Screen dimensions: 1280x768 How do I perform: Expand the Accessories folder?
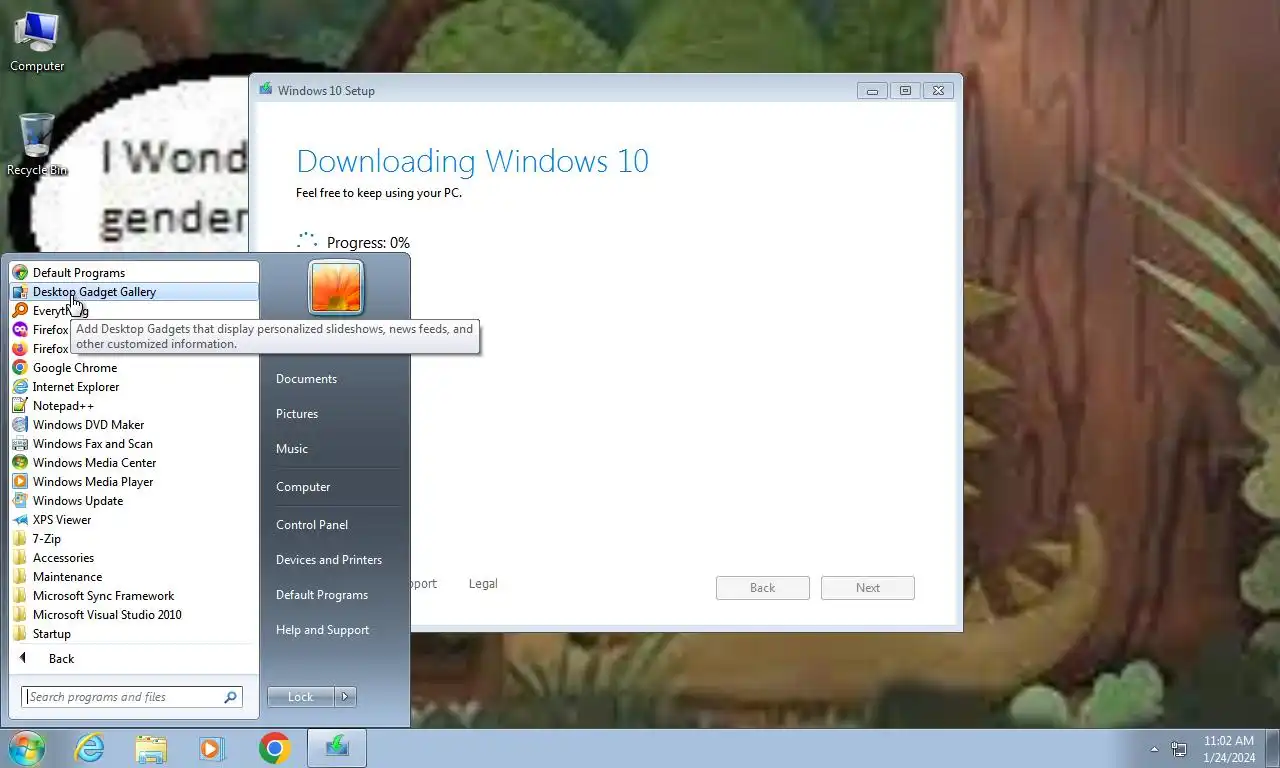(x=134, y=557)
